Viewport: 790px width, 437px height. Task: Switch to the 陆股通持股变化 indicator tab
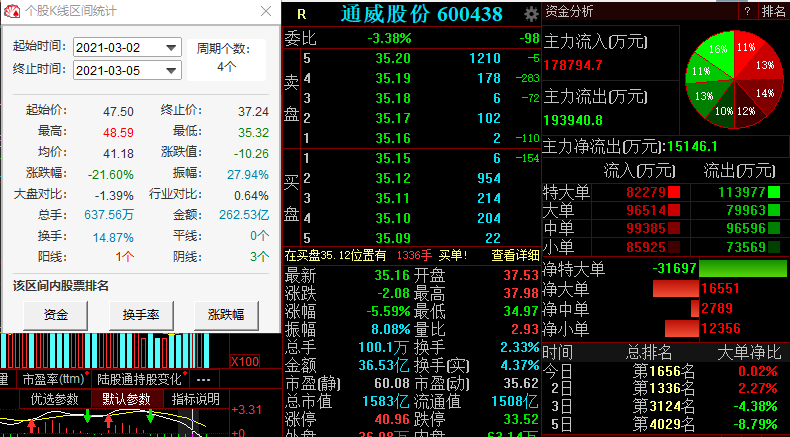click(139, 379)
